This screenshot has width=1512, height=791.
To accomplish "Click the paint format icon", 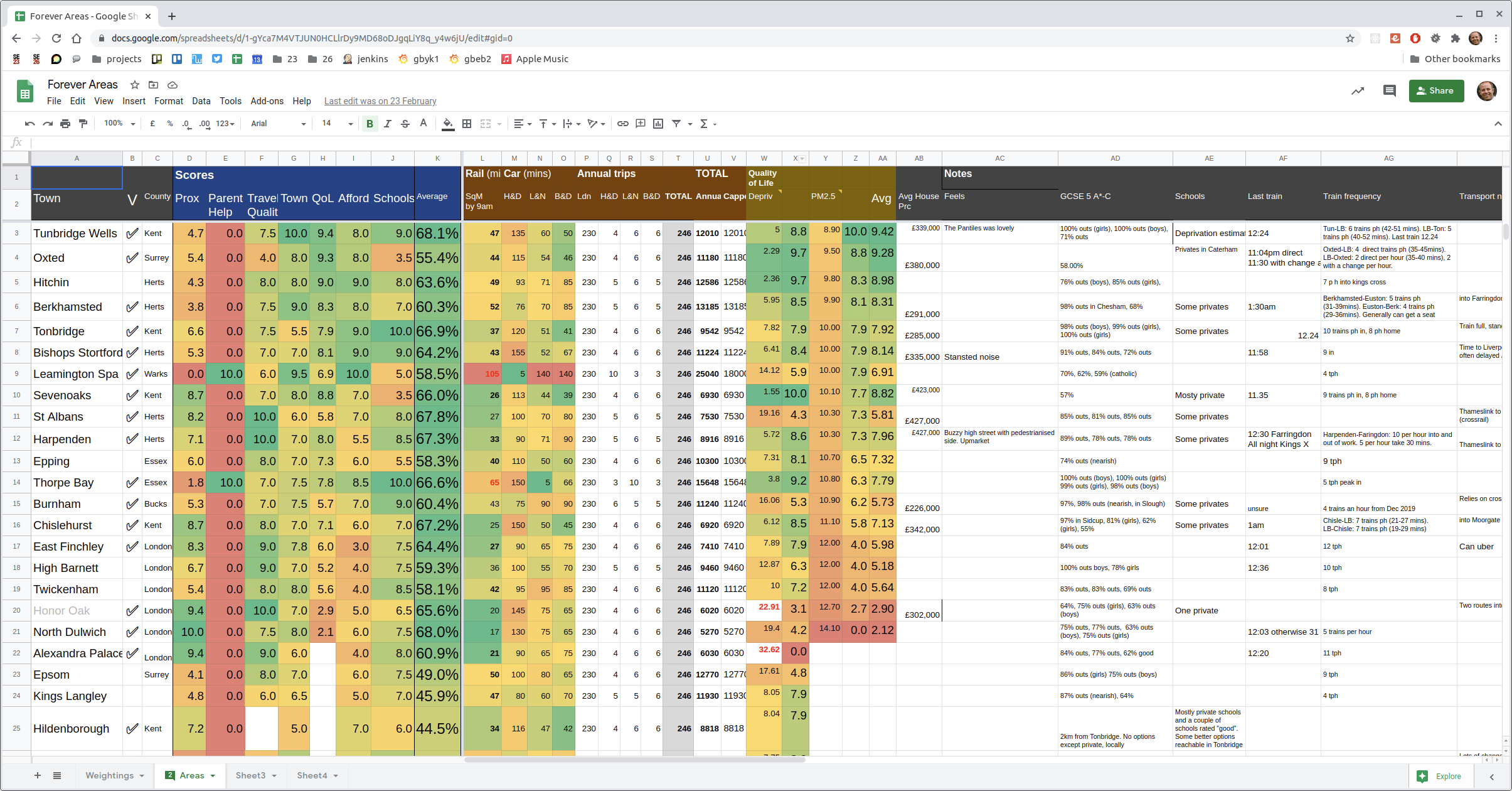I will pyautogui.click(x=83, y=124).
